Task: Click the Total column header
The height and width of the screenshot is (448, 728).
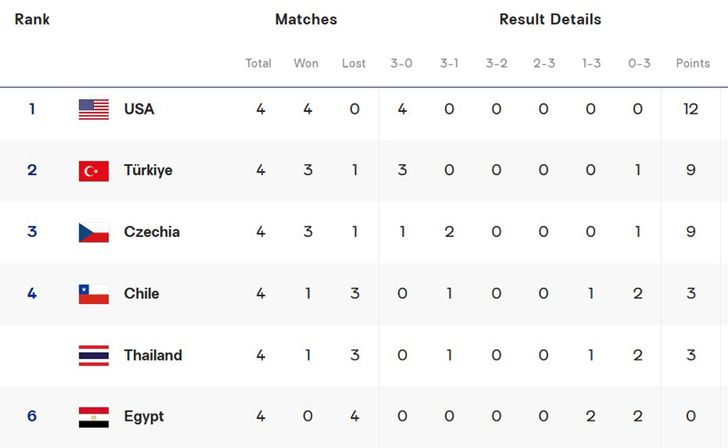Action: [x=258, y=63]
